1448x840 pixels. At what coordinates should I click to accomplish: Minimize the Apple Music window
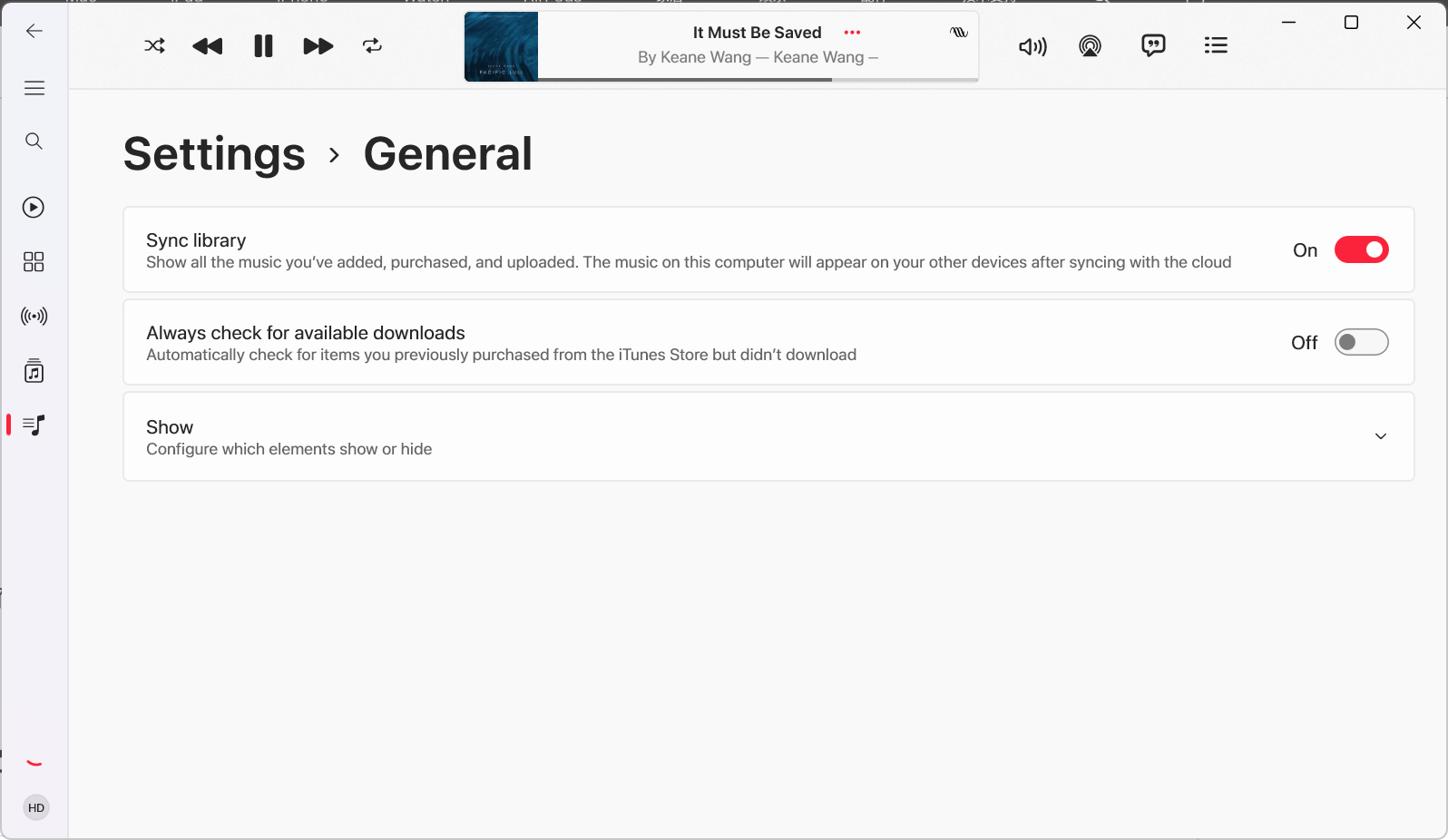click(x=1288, y=23)
